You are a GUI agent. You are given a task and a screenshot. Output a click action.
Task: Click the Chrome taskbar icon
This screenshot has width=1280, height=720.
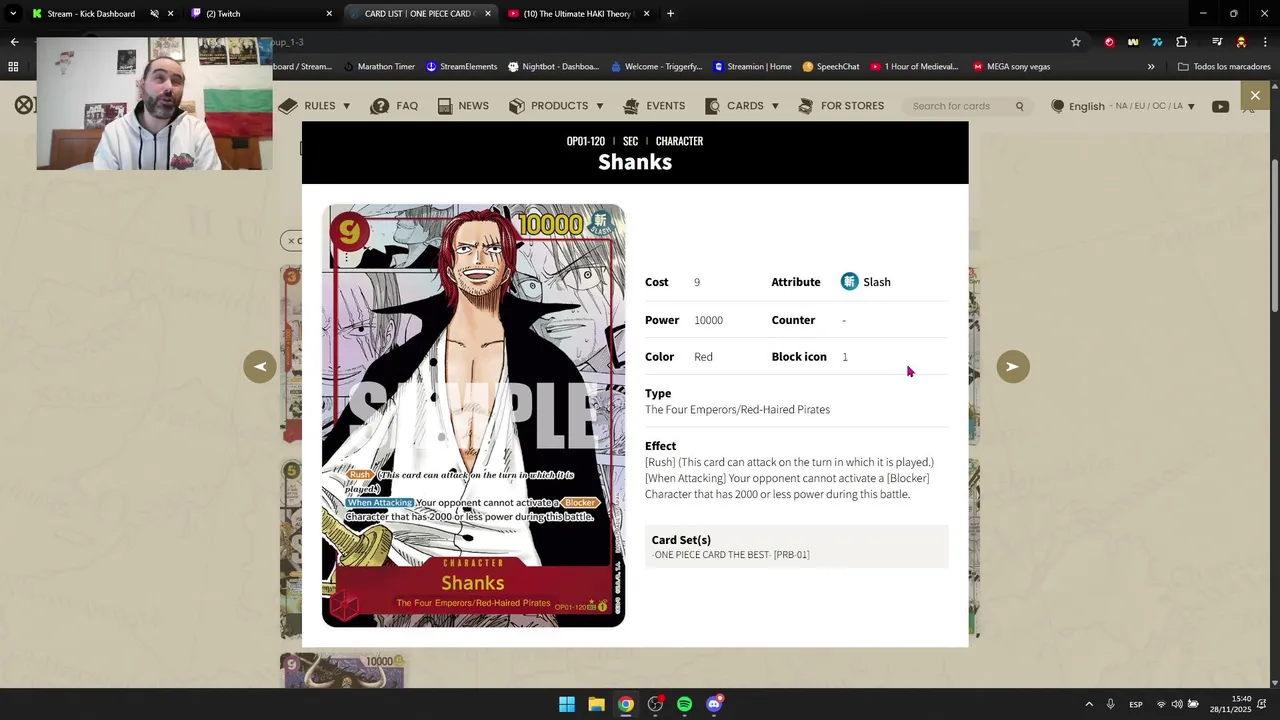tap(625, 705)
